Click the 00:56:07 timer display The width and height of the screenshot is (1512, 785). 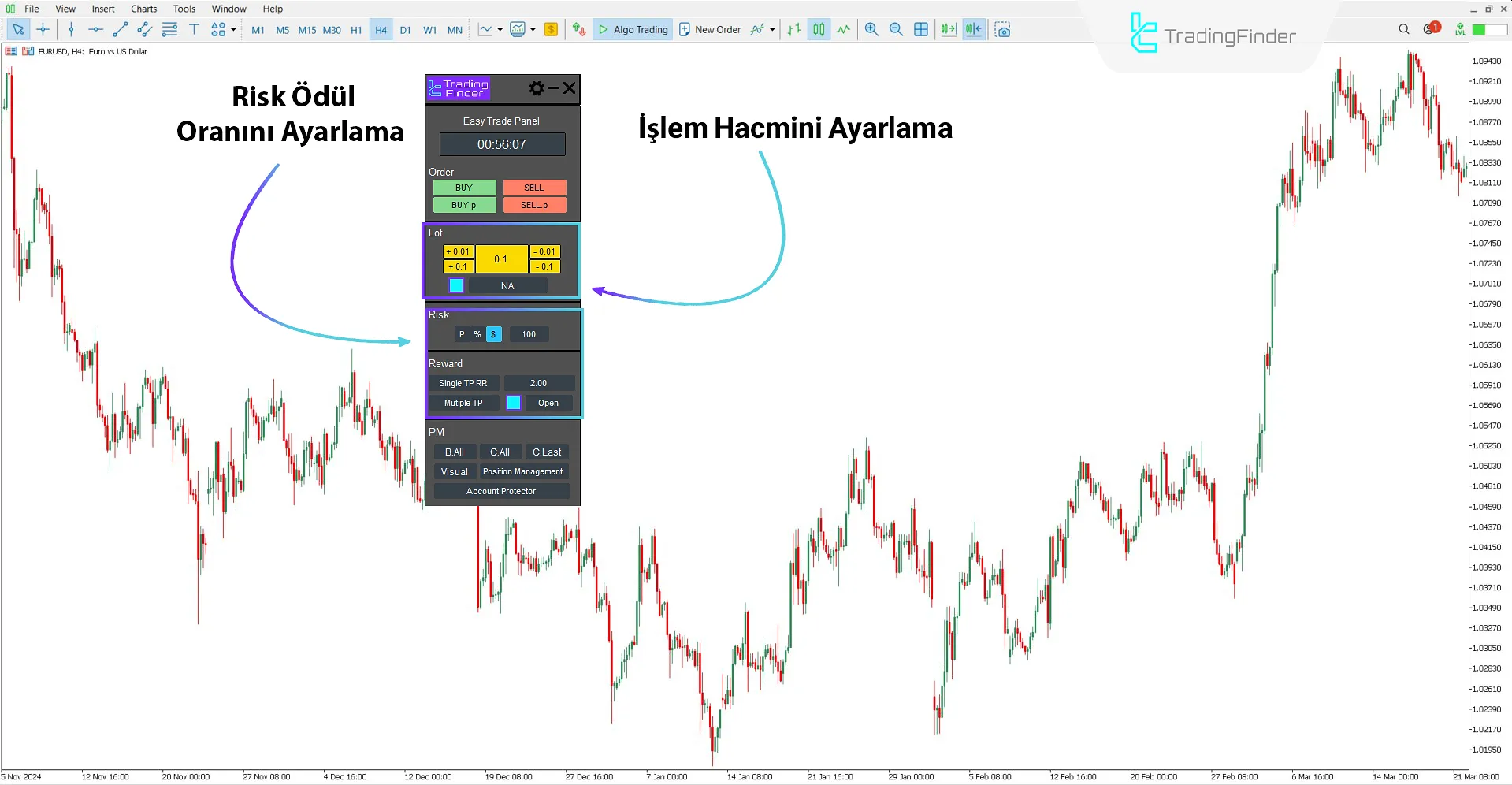[501, 144]
